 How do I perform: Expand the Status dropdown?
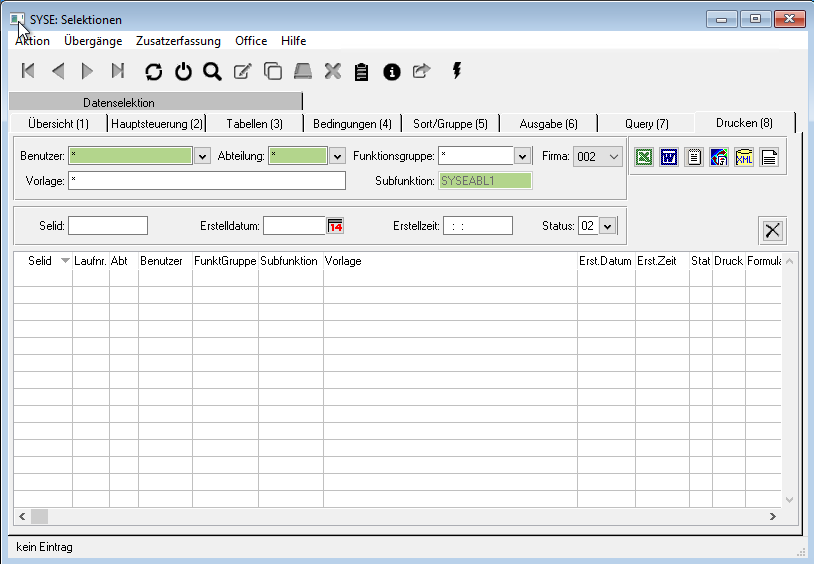(607, 226)
